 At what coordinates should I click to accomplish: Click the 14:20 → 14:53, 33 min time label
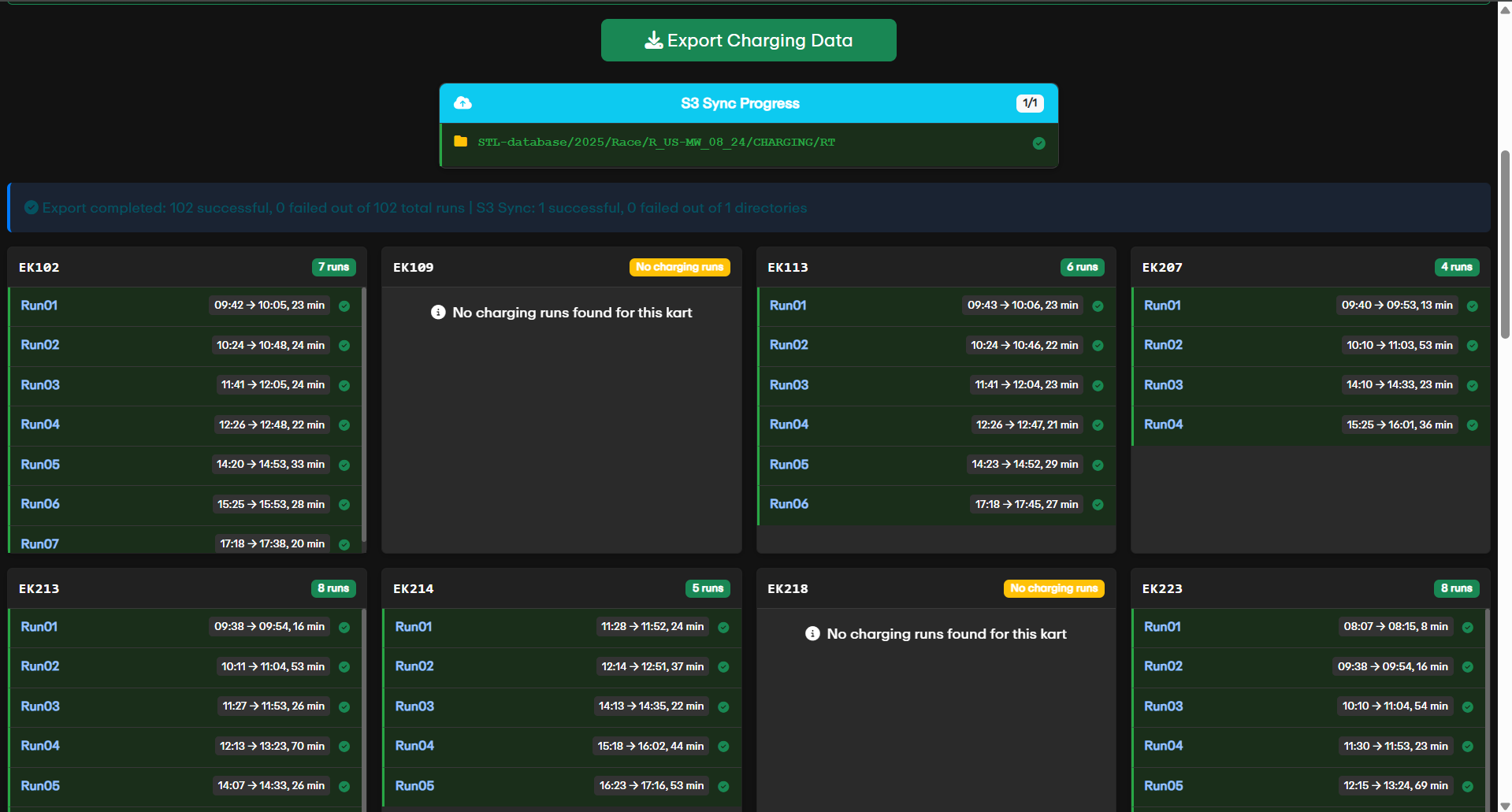(x=271, y=465)
